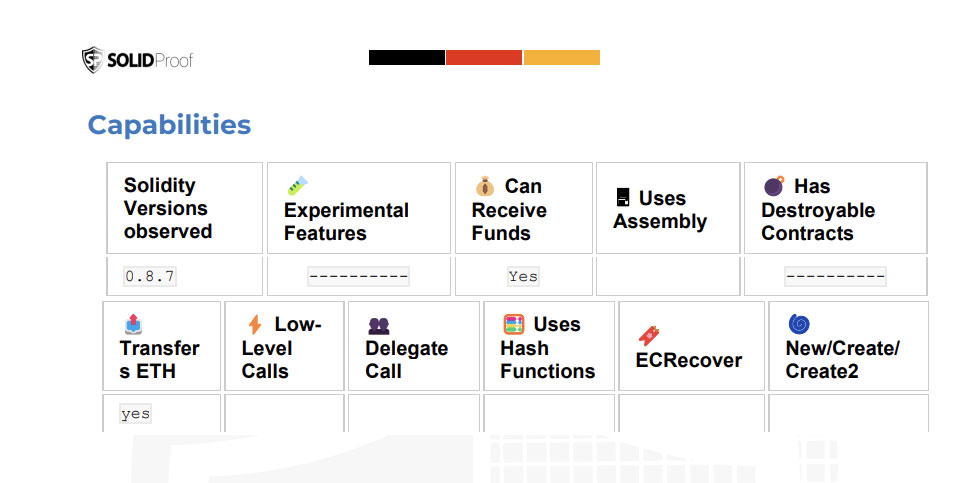Image resolution: width=969 pixels, height=483 pixels.
Task: Click the blue spiral New/Create/Create2 icon
Action: (799, 324)
